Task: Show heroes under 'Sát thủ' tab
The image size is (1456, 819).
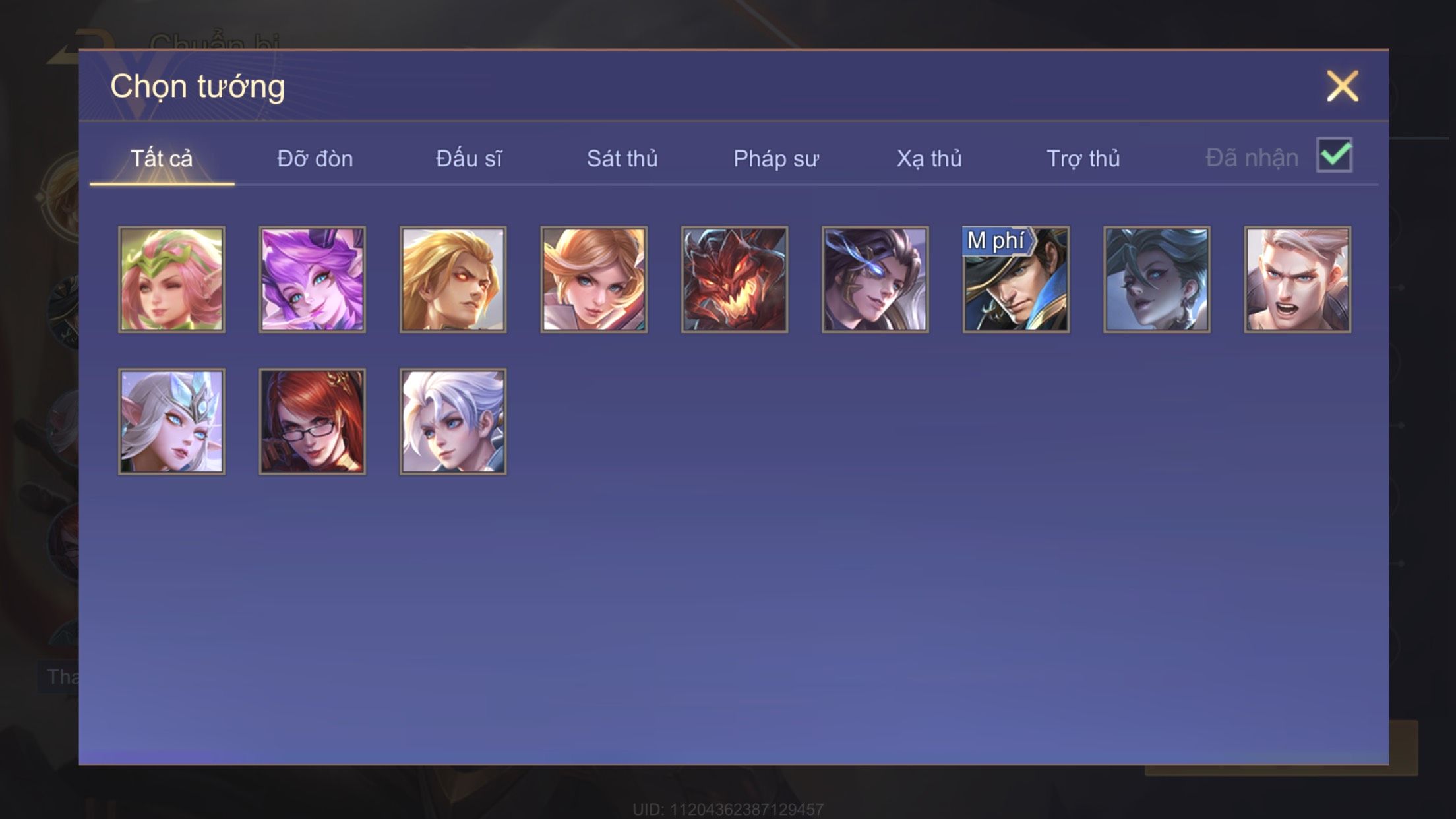Action: tap(622, 158)
